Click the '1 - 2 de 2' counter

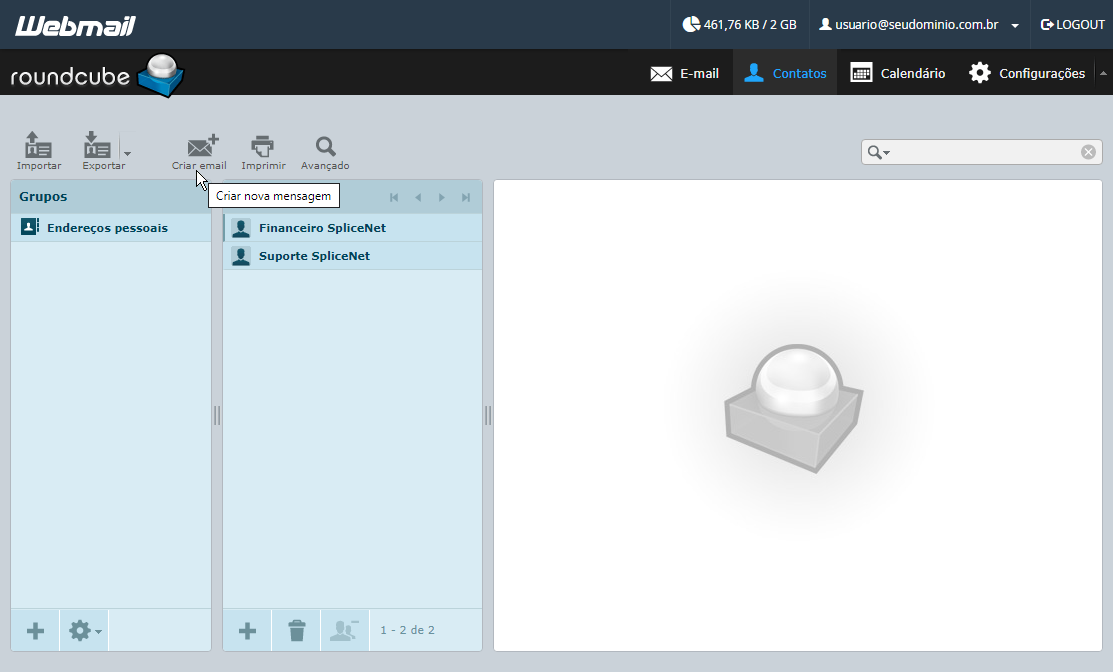tap(407, 630)
